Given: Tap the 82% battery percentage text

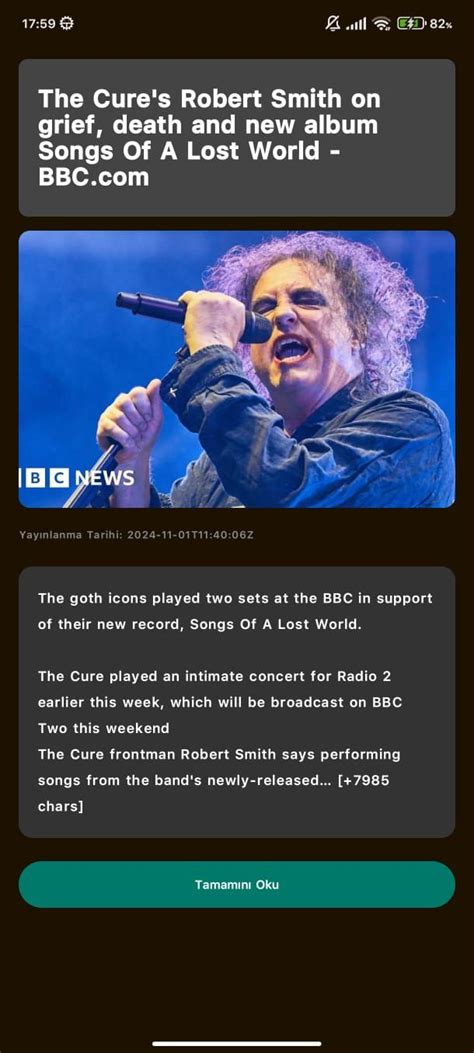Looking at the screenshot, I should pyautogui.click(x=440, y=24).
